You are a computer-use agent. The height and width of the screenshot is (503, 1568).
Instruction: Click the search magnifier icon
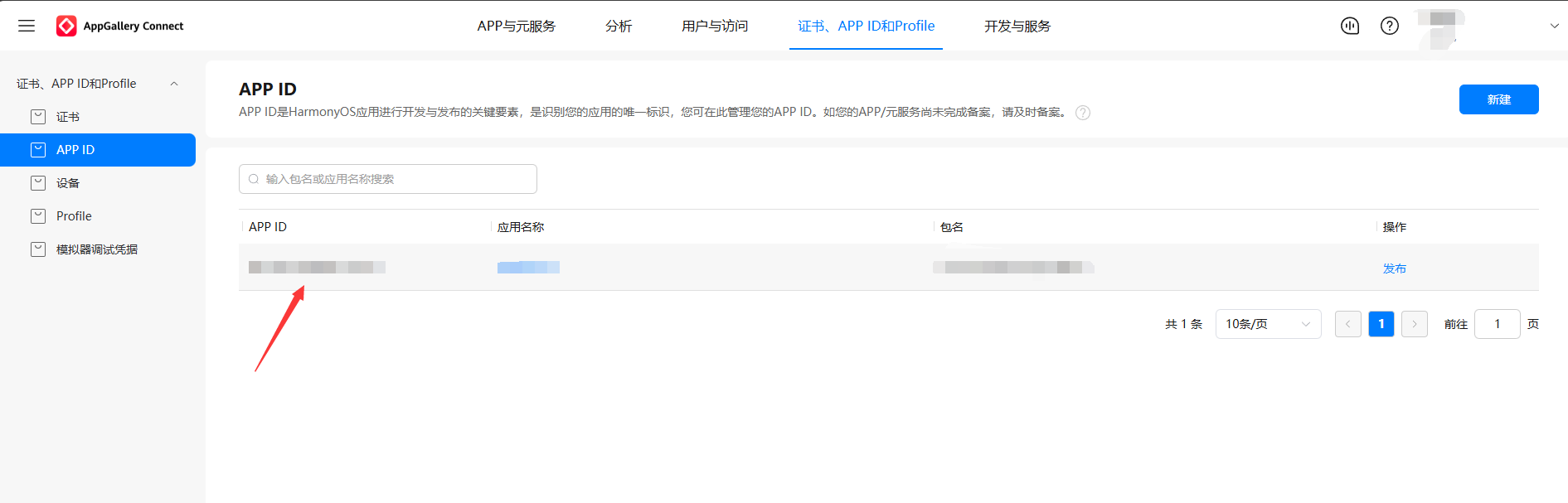pos(254,179)
